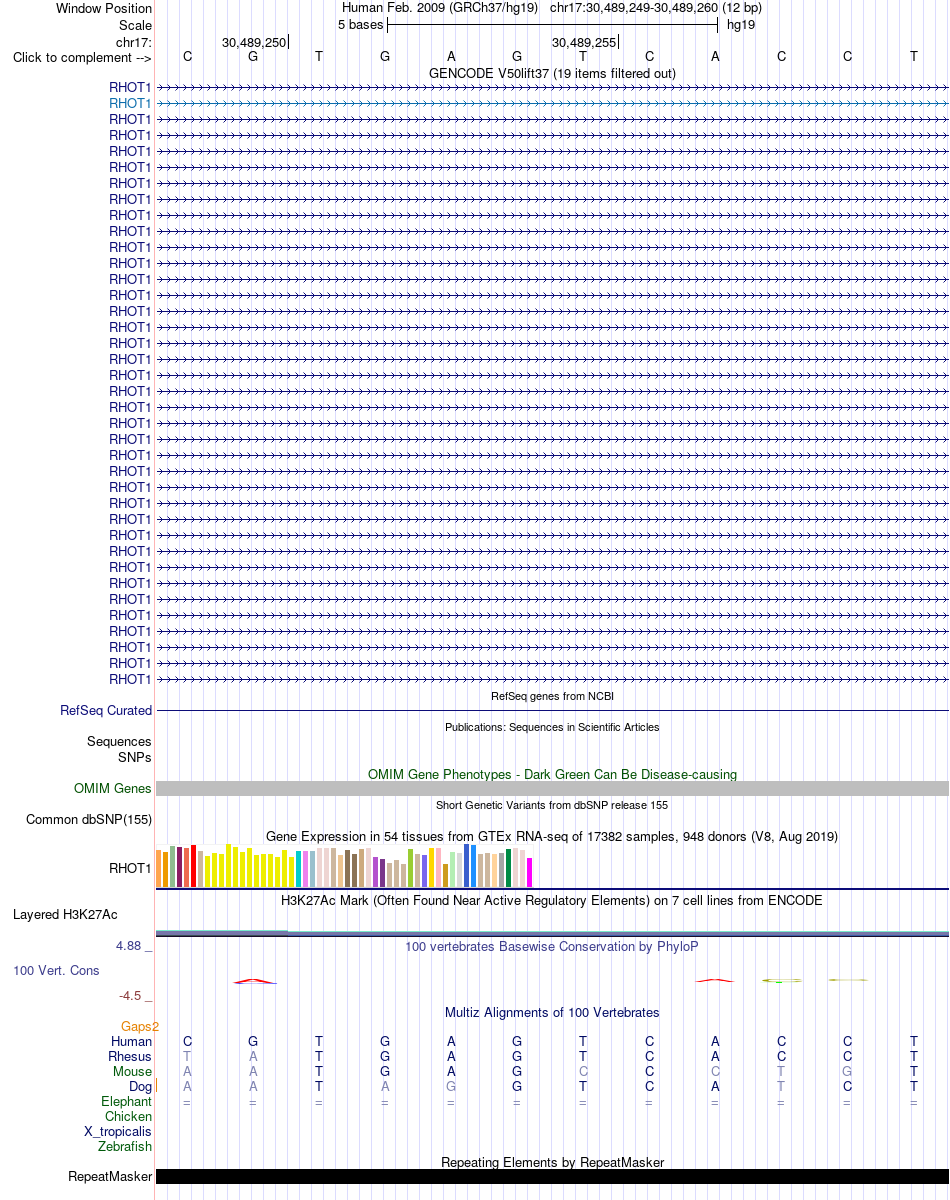
Task: Click the teal H3K27Ac signal segment
Action: (222, 932)
